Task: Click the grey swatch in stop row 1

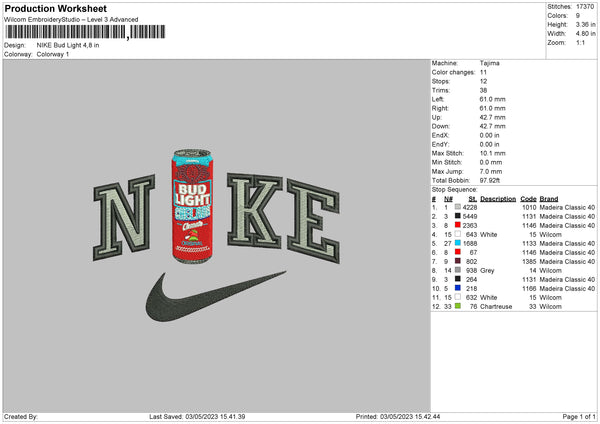Action: [458, 207]
